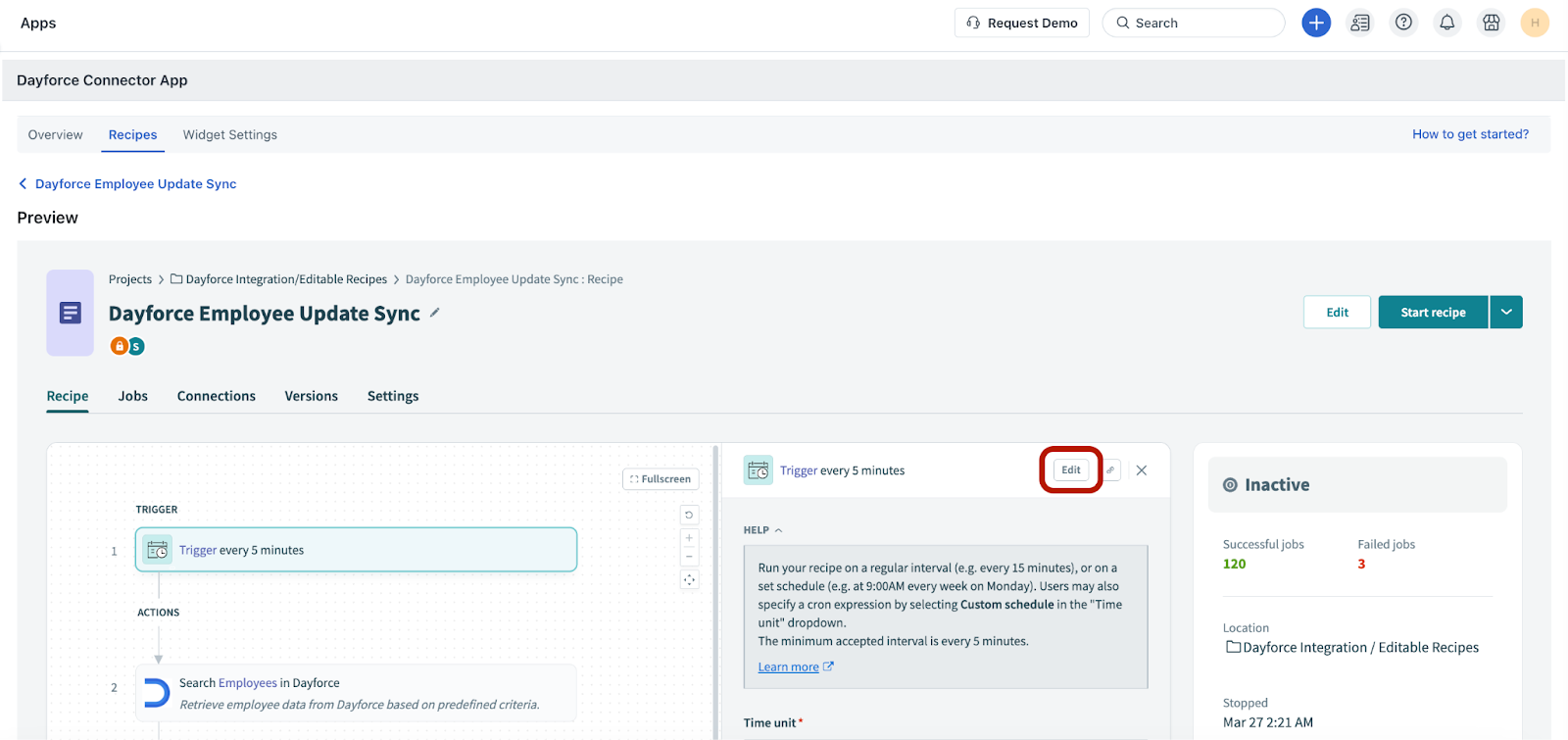
Task: Click the Employees link in step 2
Action: click(248, 683)
